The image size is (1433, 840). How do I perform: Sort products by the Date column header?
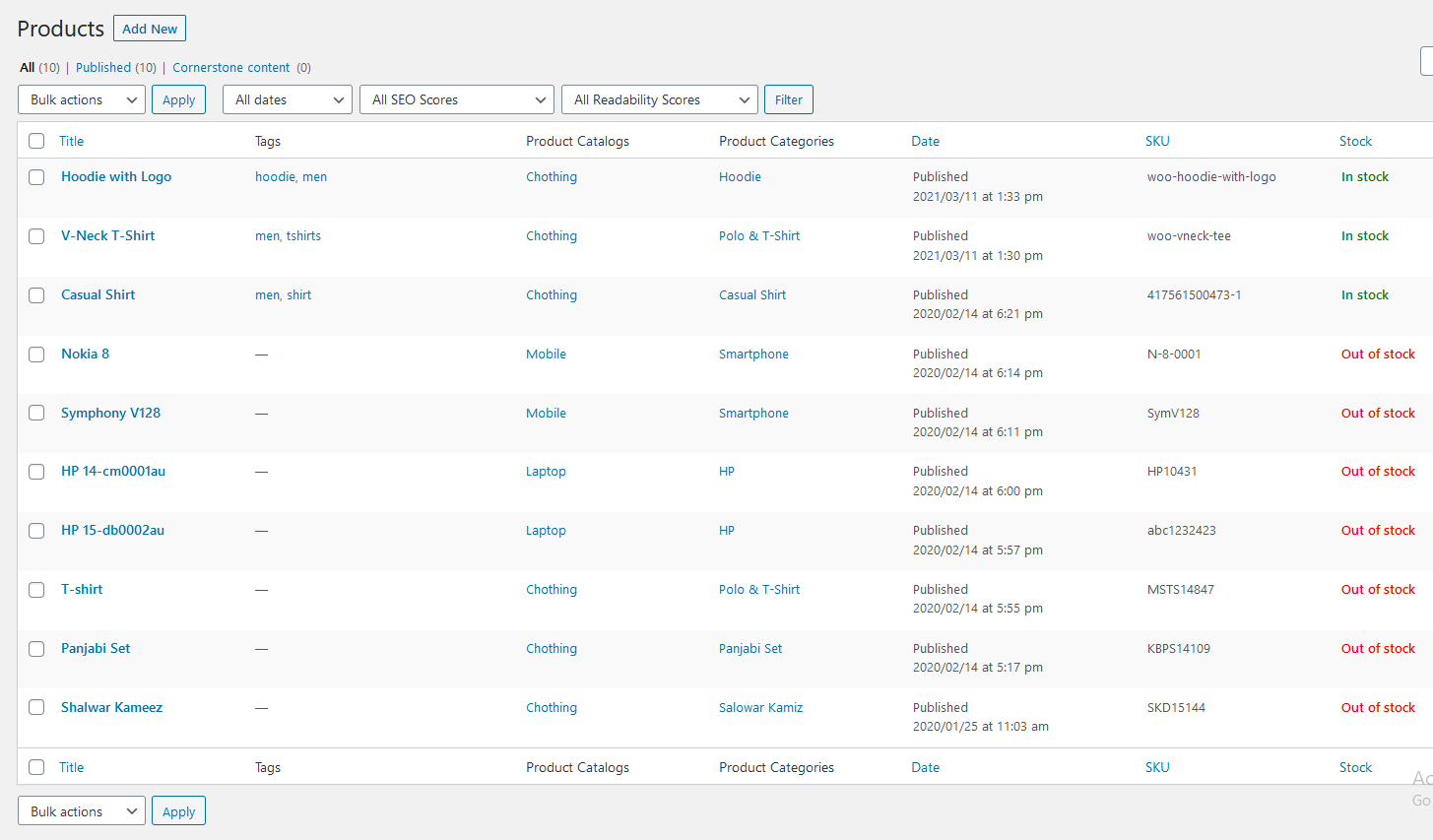click(925, 141)
